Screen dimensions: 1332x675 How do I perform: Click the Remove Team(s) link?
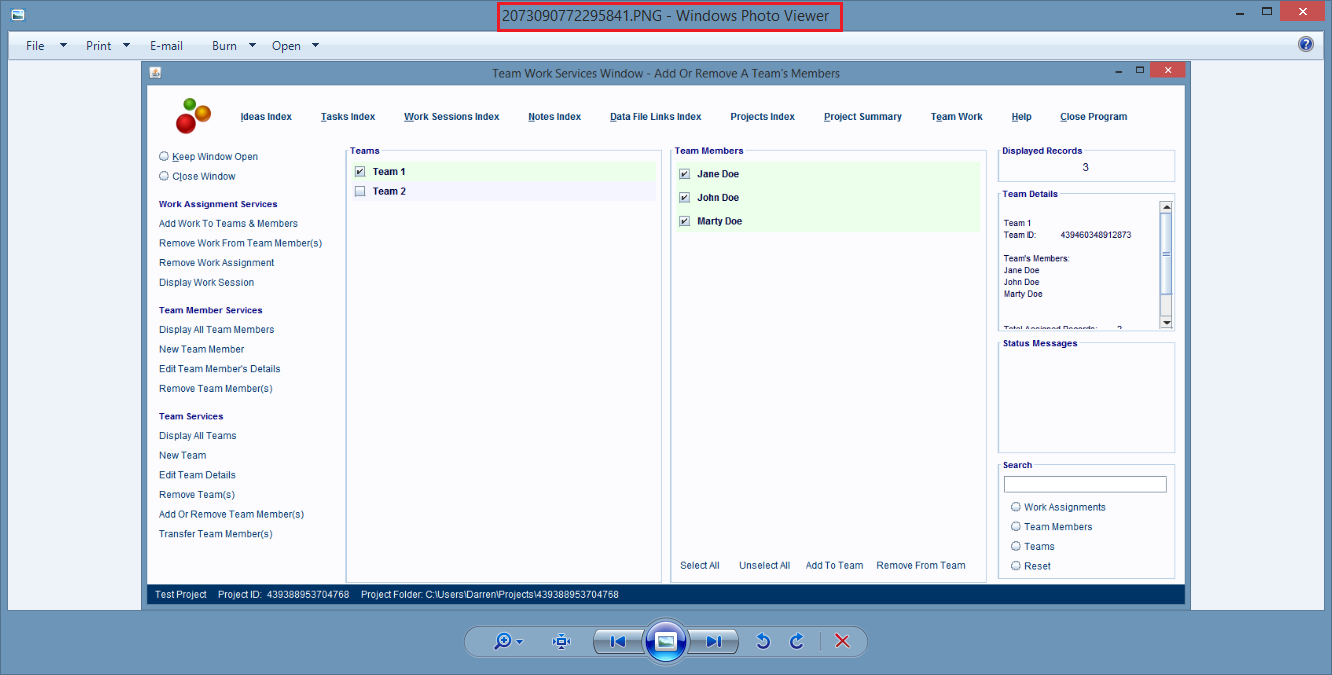[197, 495]
